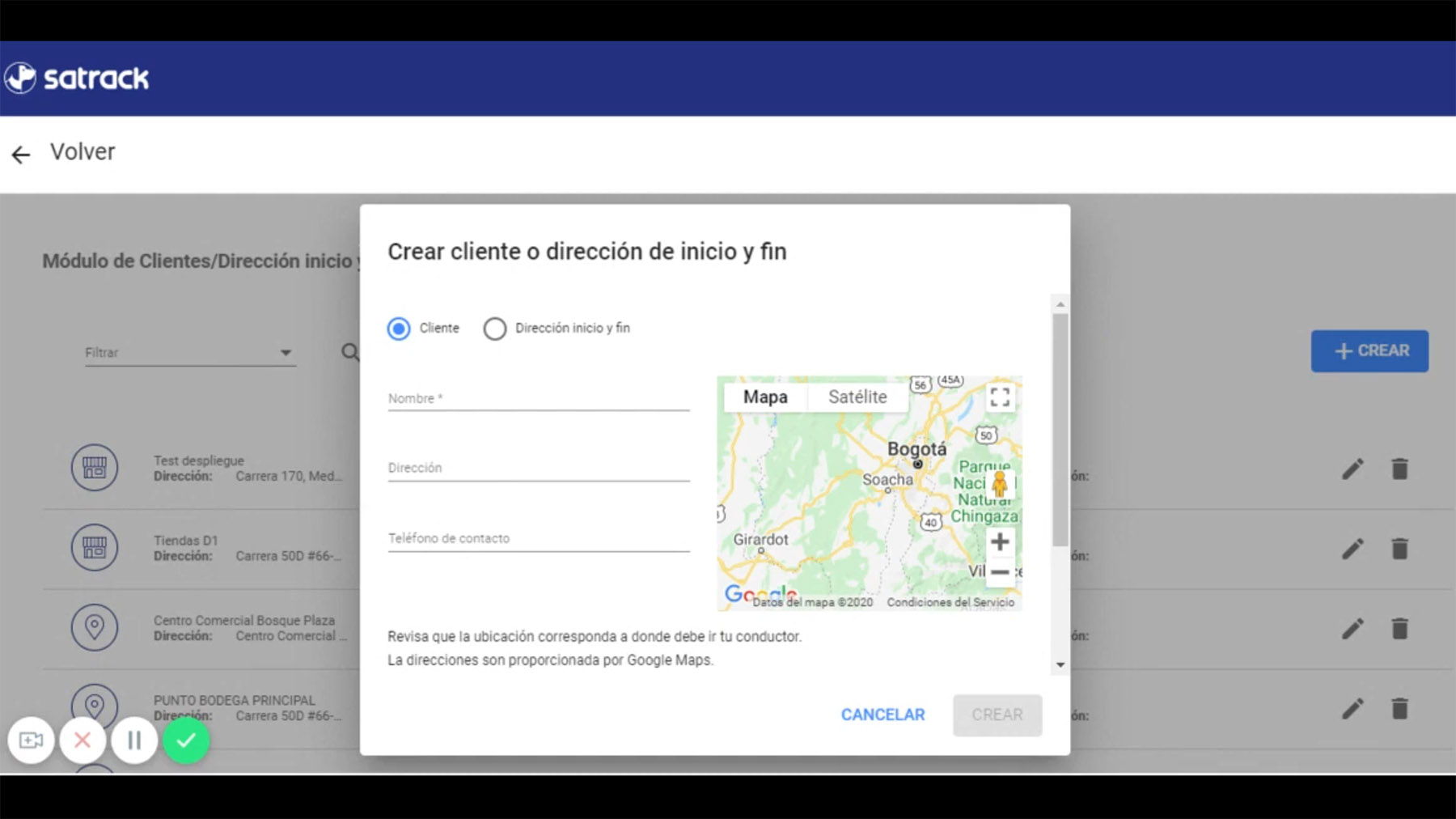Edit the Test despliegue row

1352,469
